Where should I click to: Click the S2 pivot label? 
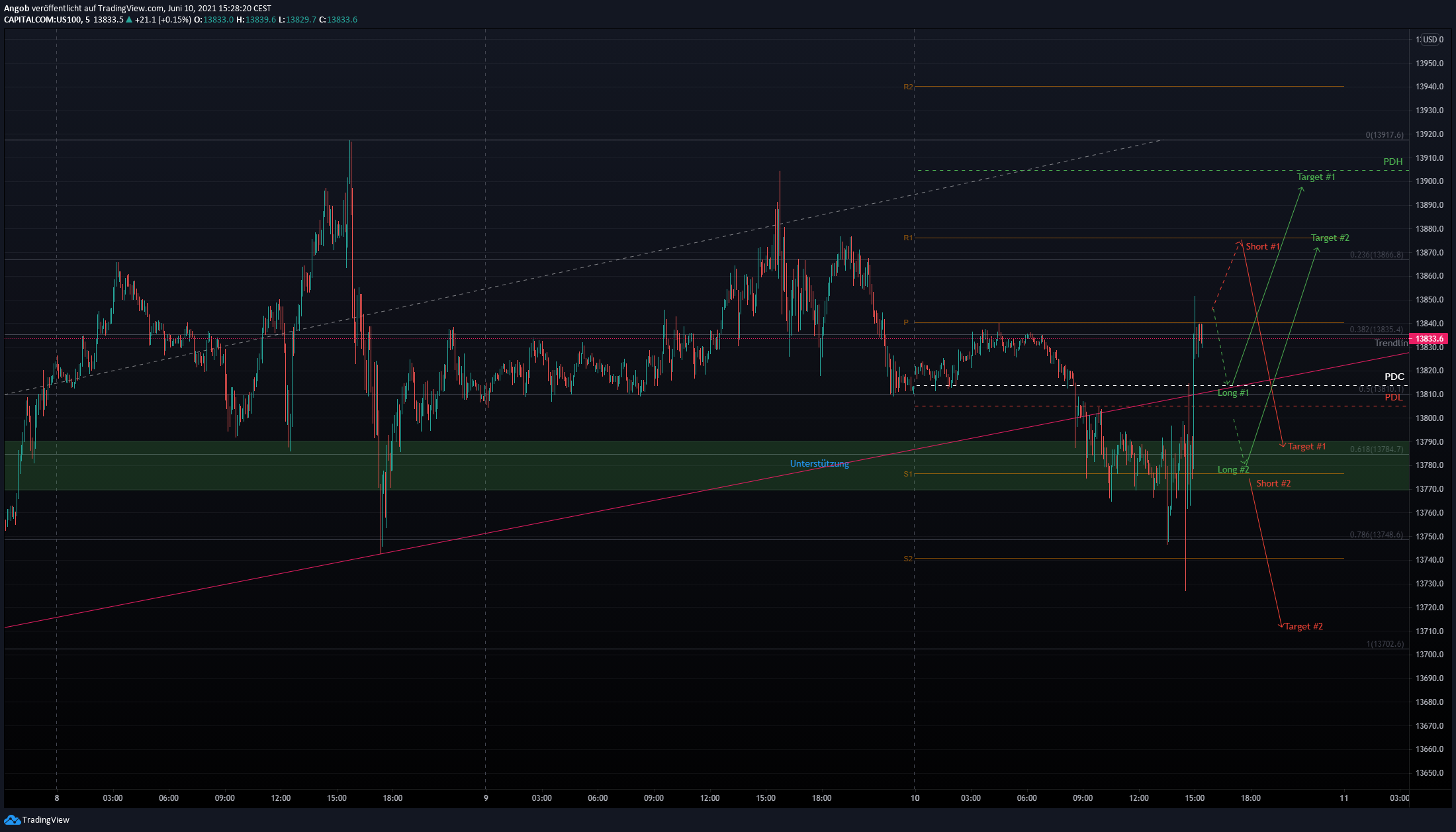pyautogui.click(x=908, y=559)
